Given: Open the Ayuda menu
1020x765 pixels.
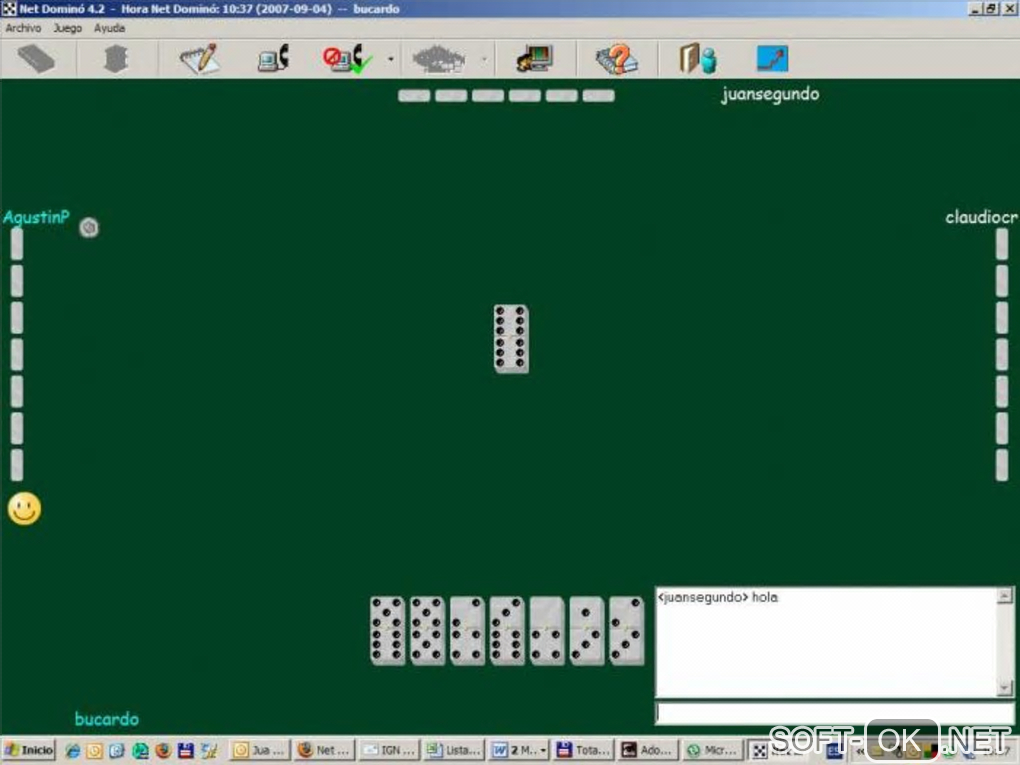Looking at the screenshot, I should 109,28.
